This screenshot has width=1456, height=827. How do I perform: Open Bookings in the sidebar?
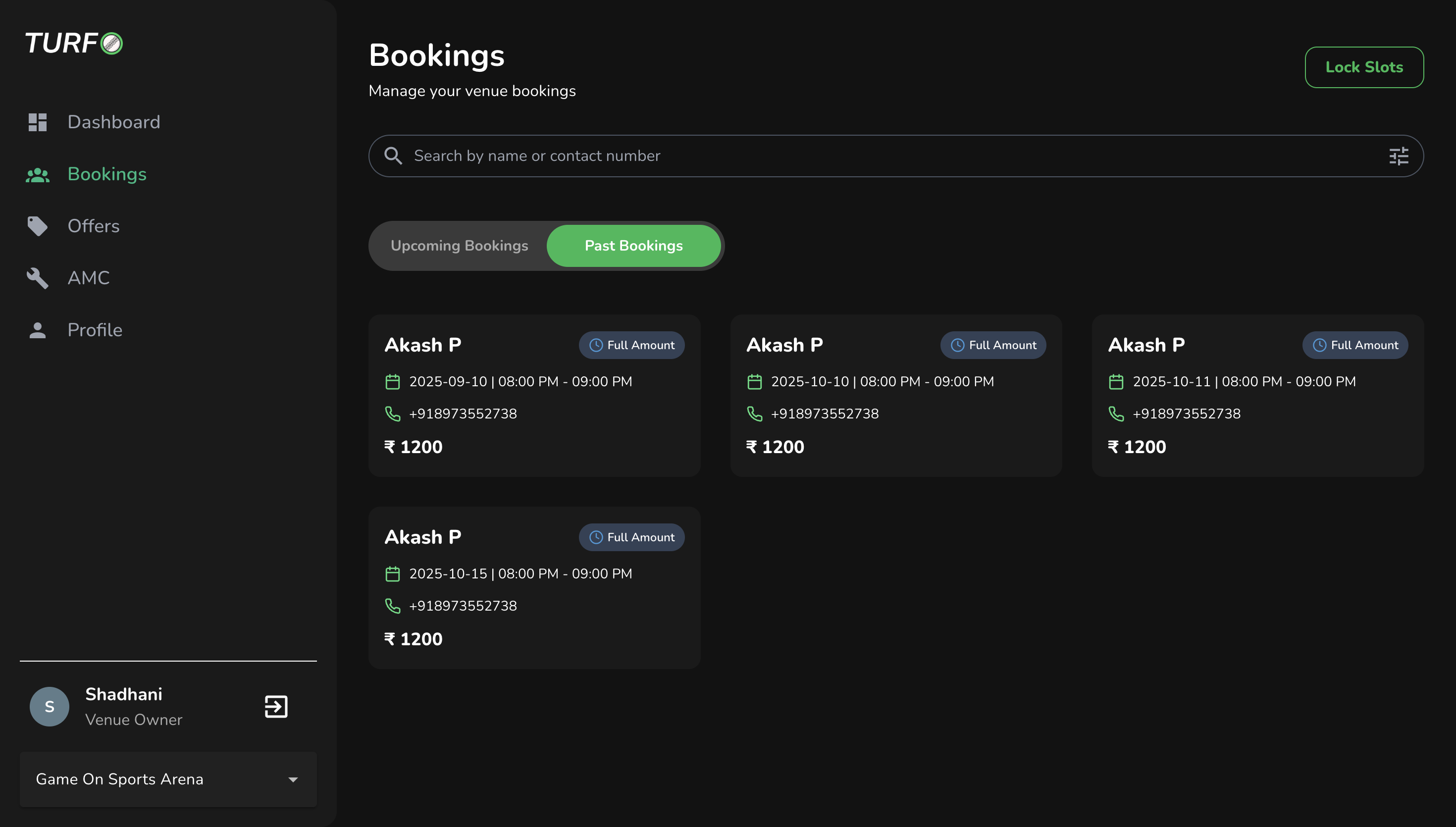107,174
